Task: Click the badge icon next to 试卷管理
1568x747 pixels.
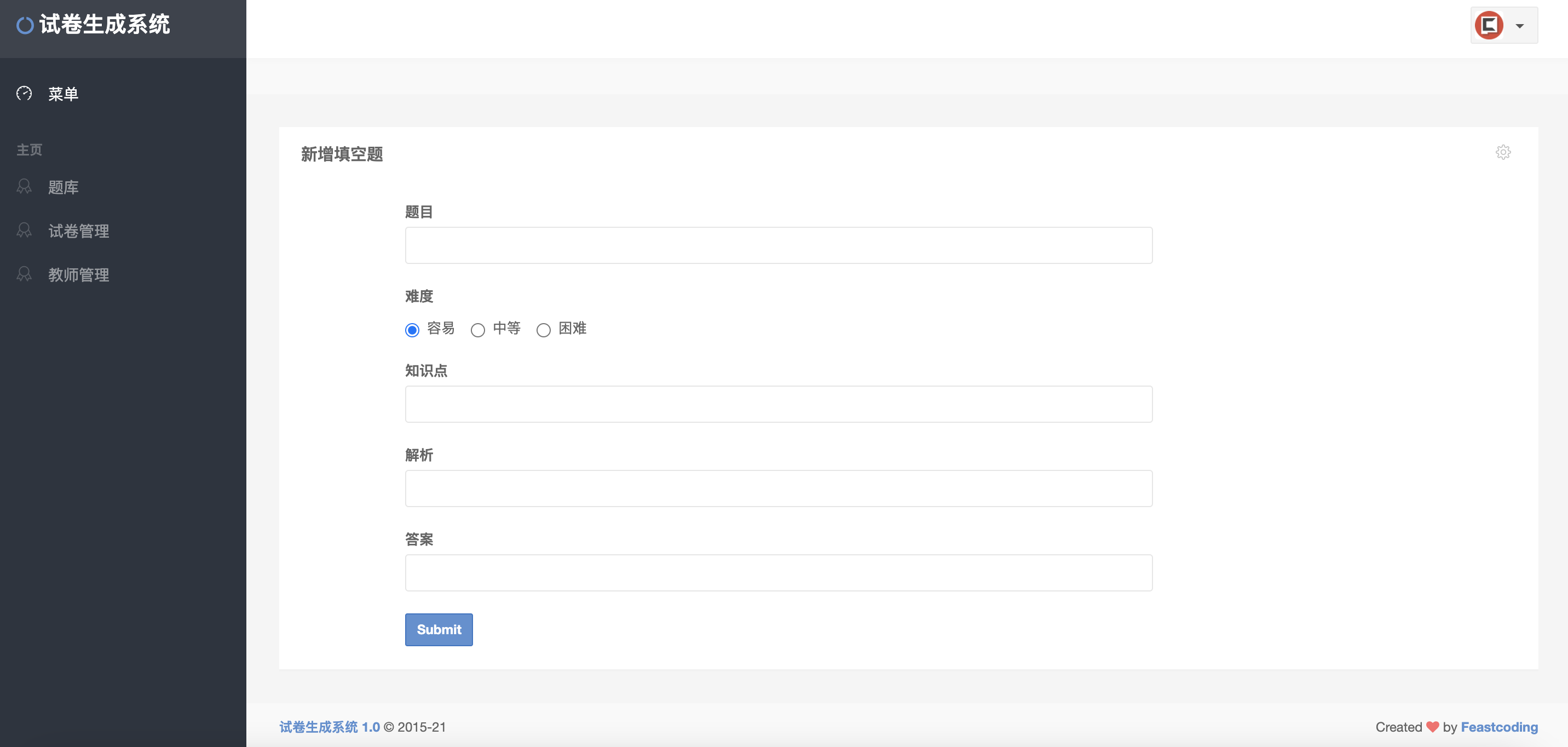Action: (24, 230)
